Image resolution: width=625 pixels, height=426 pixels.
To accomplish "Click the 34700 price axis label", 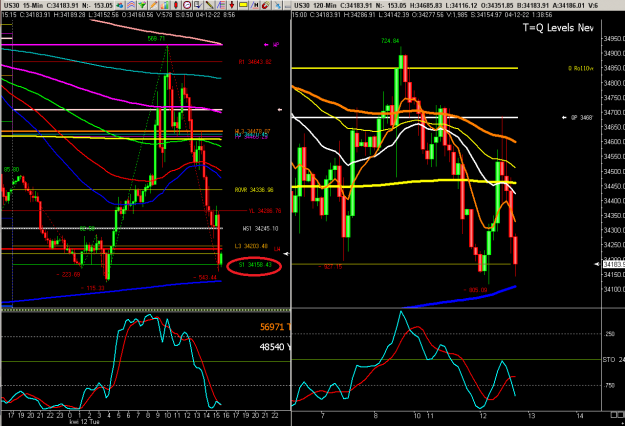I will (614, 112).
